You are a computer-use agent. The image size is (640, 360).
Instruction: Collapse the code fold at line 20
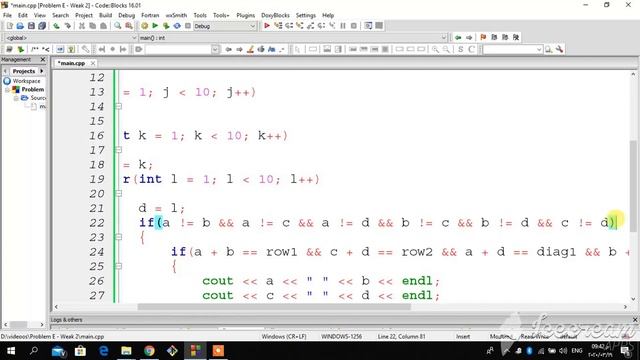pos(118,193)
